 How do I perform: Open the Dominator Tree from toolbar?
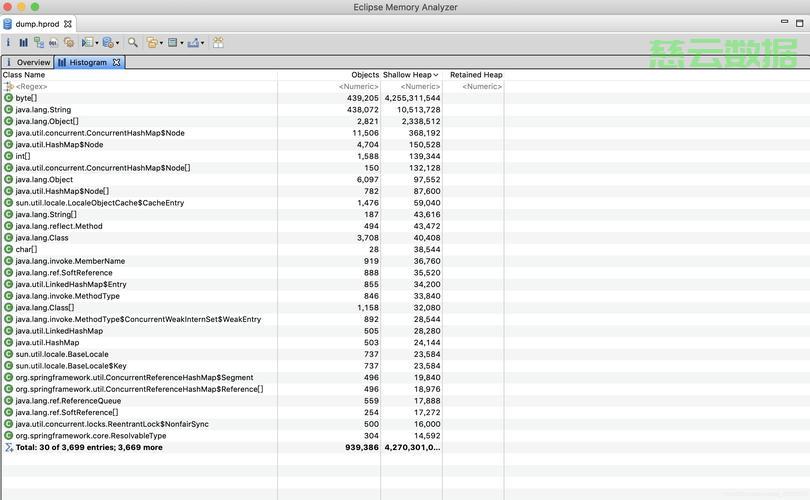click(38, 43)
